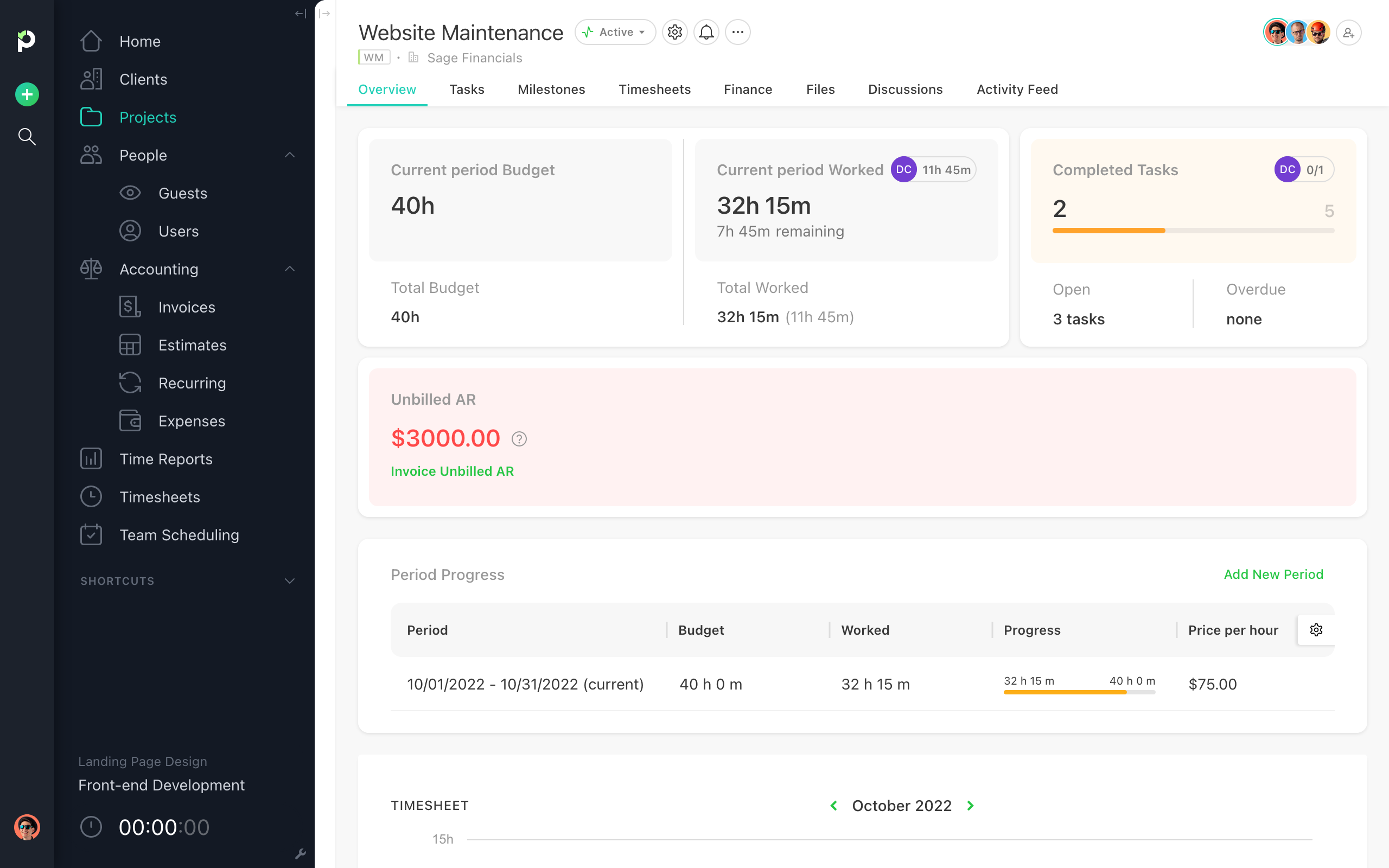
Task: Open the Active status dropdown
Action: point(615,32)
